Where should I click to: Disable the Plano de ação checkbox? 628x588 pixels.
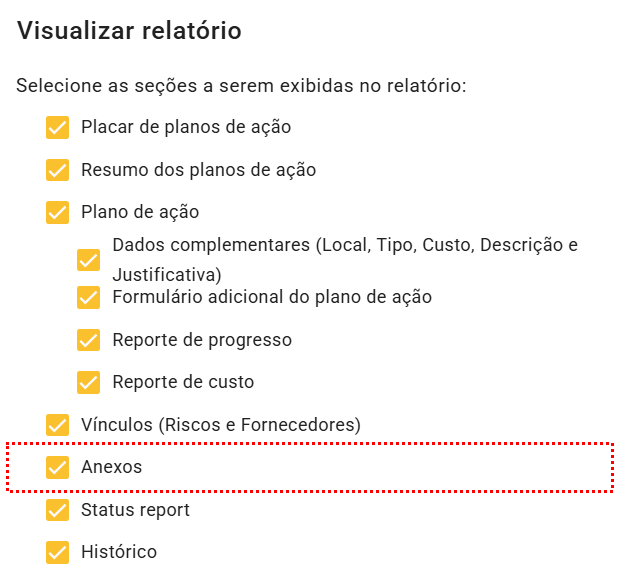(58, 213)
